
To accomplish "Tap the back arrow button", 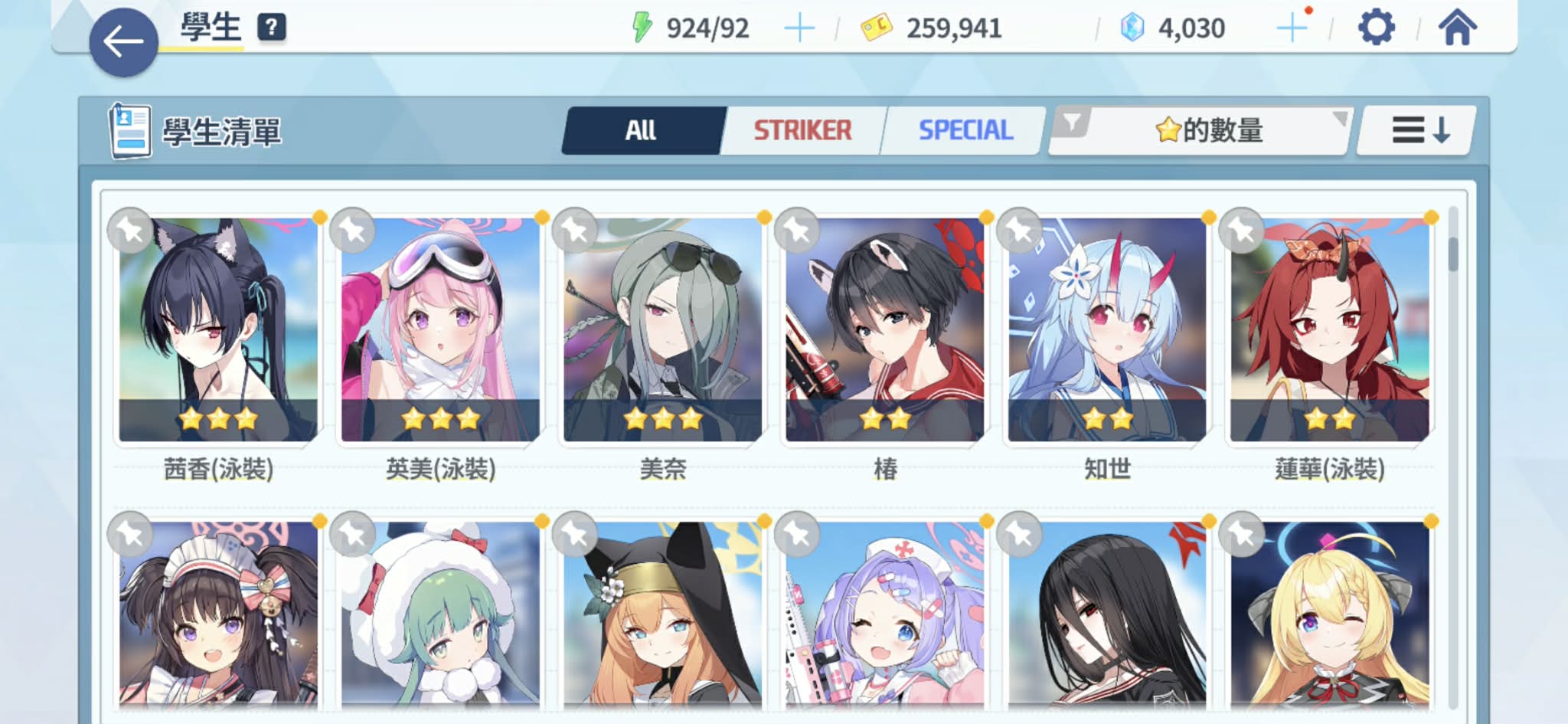I will click(x=123, y=42).
